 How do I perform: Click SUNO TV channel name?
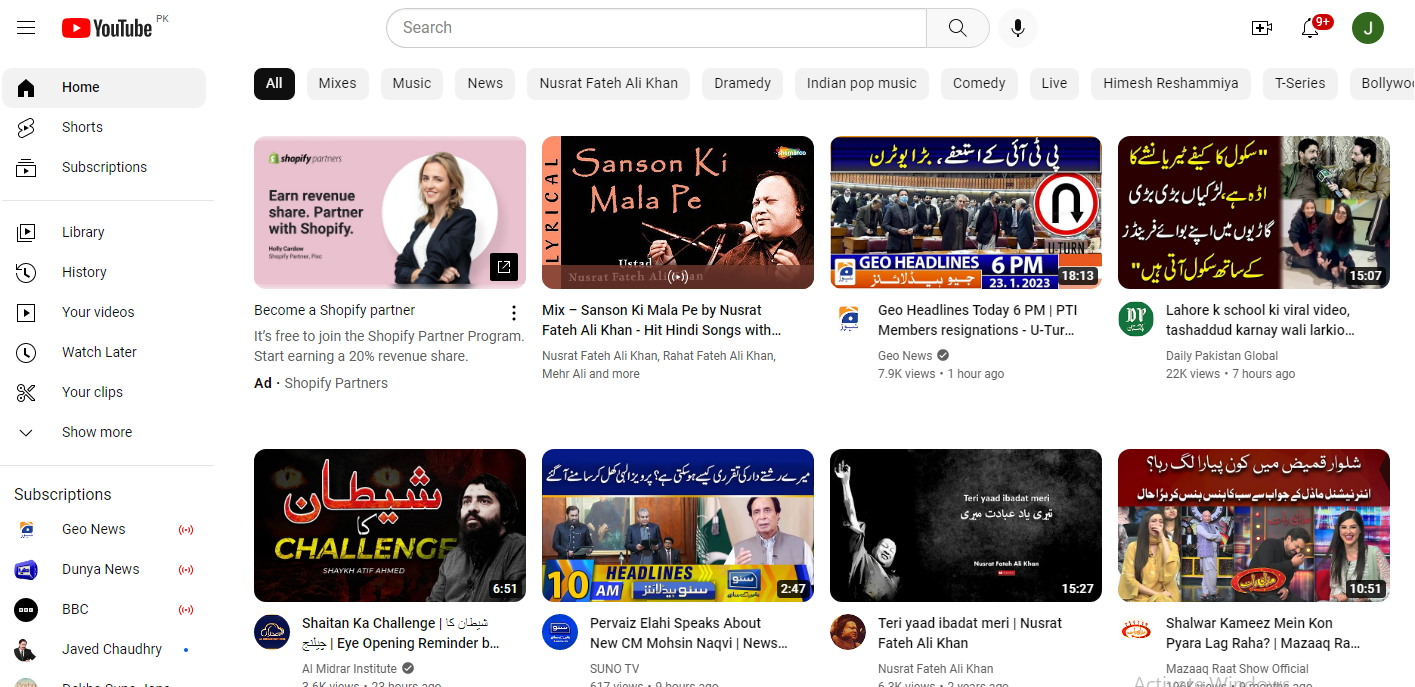click(x=614, y=668)
